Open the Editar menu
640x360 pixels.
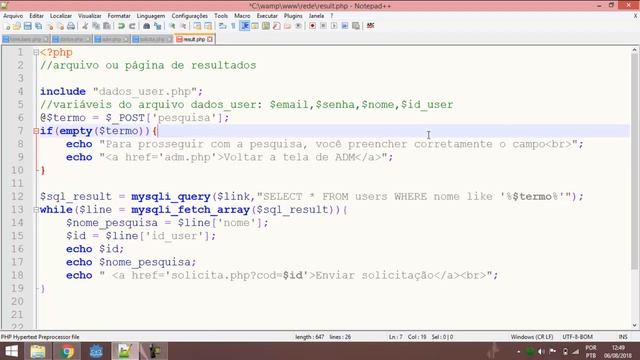coord(36,16)
